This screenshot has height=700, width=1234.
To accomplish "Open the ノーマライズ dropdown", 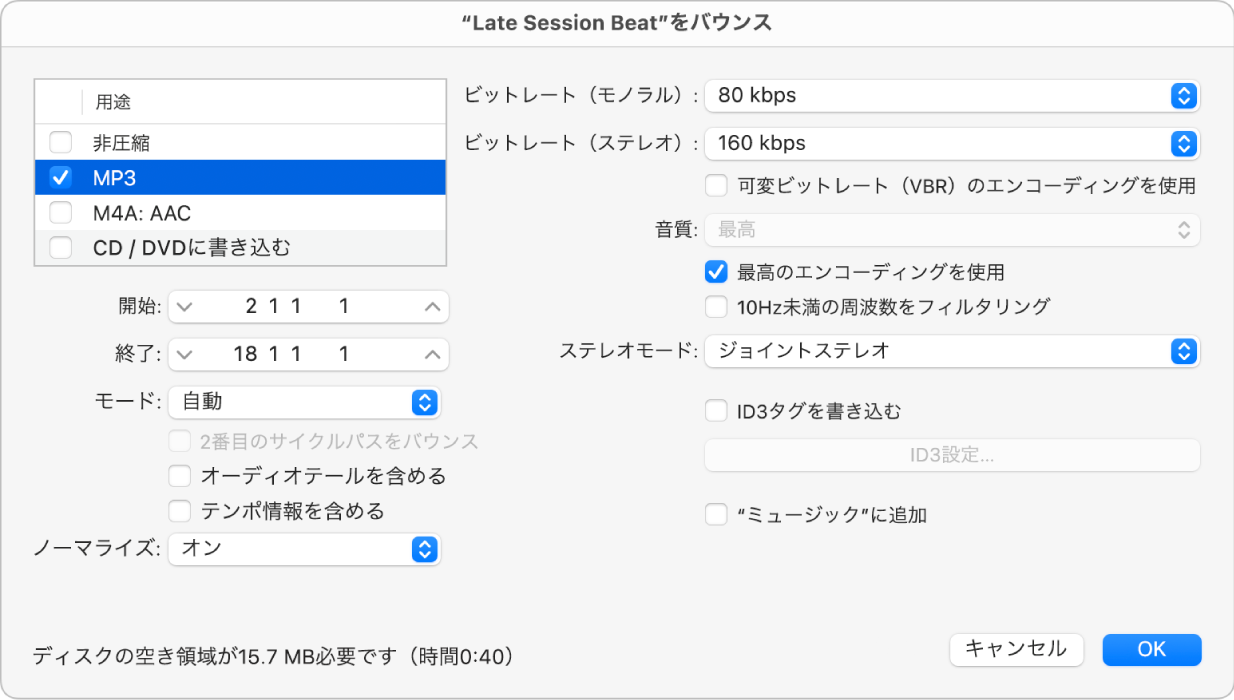I will (304, 549).
